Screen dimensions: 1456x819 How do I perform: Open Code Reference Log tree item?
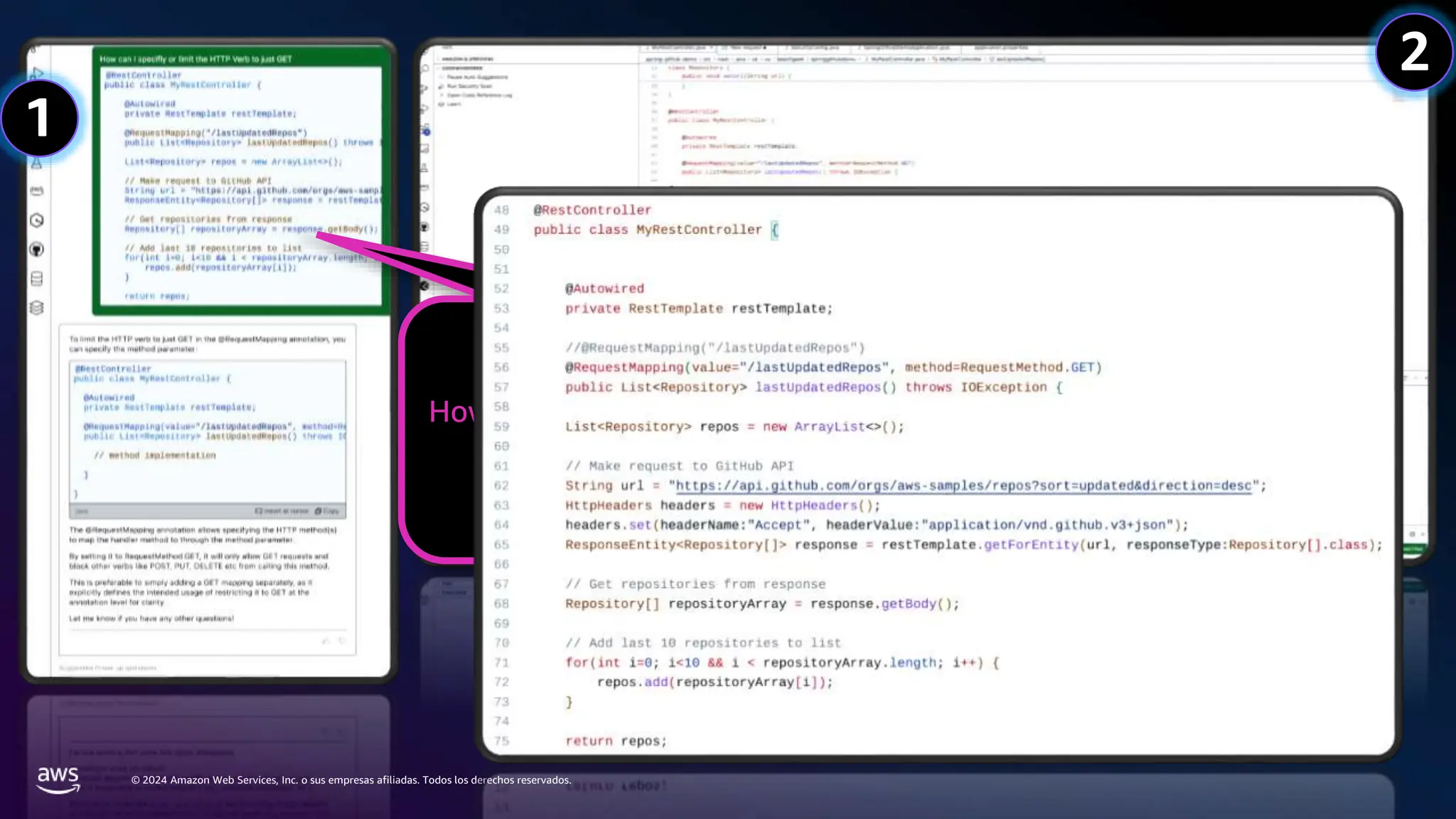[x=479, y=95]
